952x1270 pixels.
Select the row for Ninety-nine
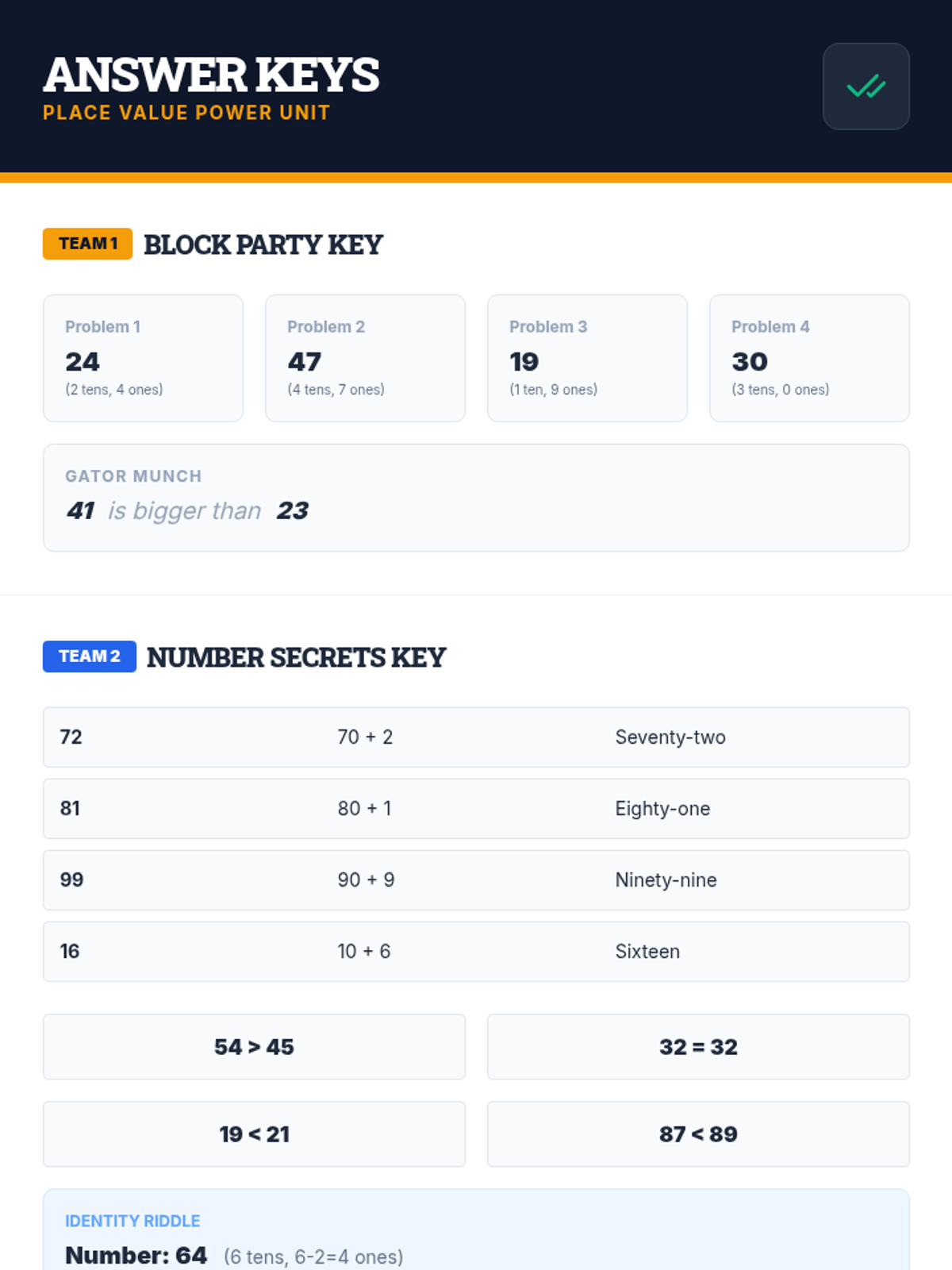pos(476,880)
